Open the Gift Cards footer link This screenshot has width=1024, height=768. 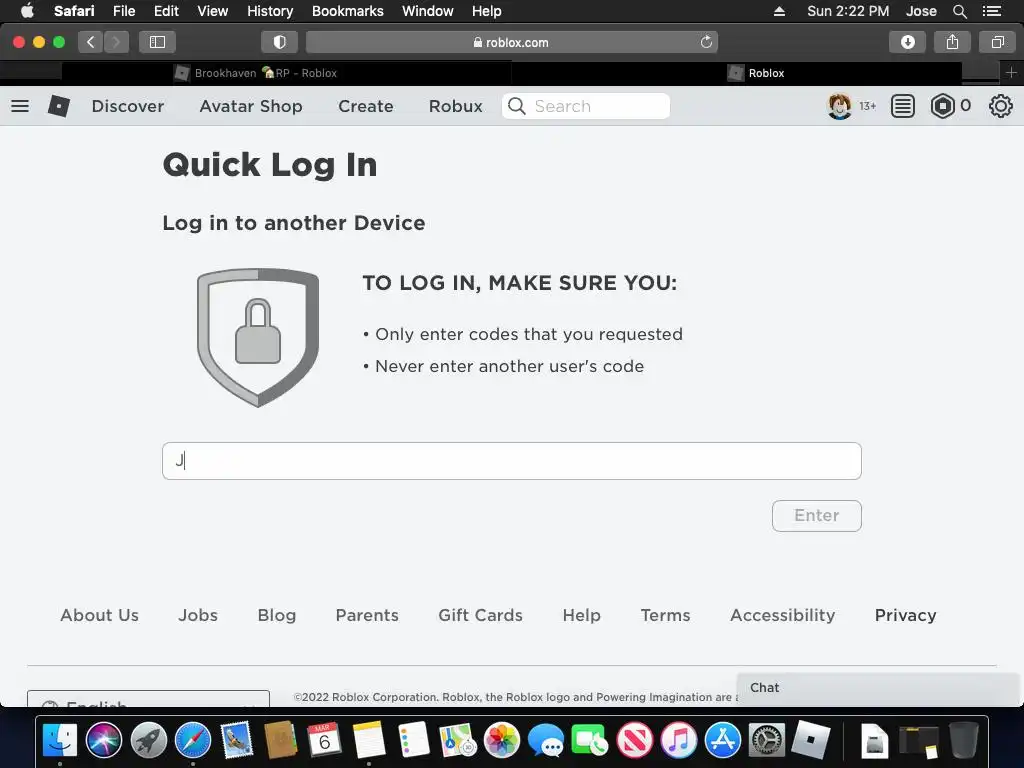pos(480,615)
